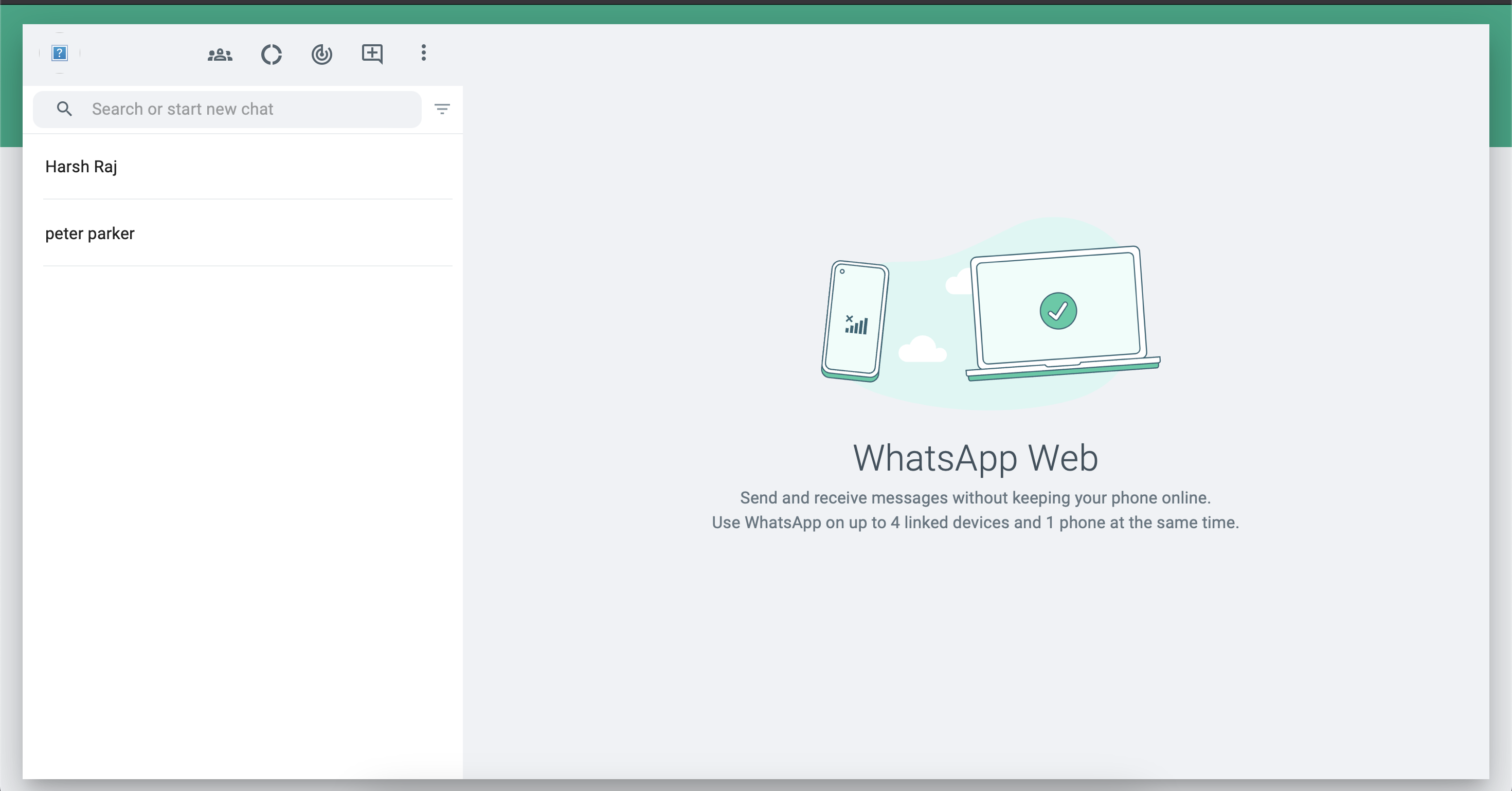Click the search magnifier icon
This screenshot has width=1512, height=791.
[65, 109]
